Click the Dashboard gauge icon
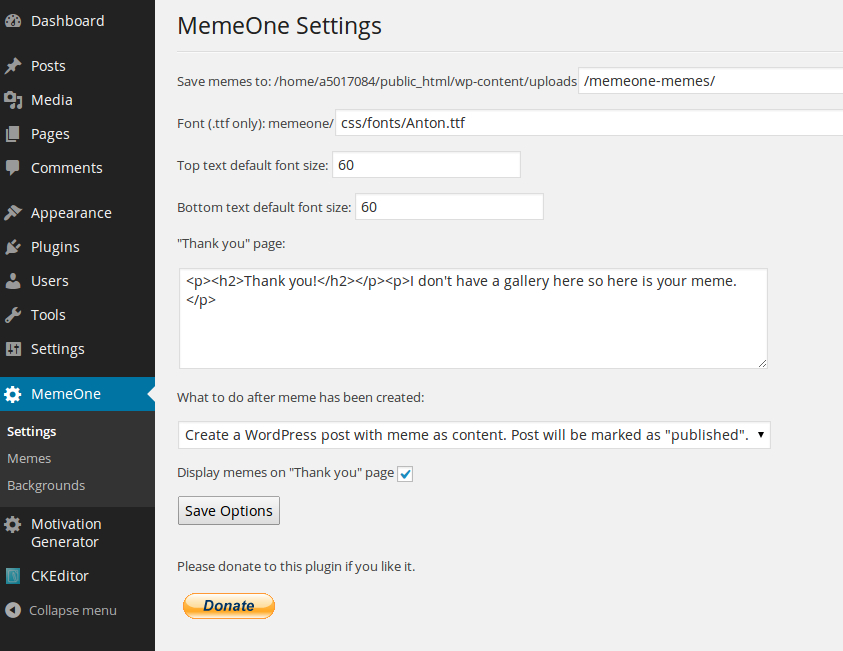The image size is (843, 651). point(13,21)
